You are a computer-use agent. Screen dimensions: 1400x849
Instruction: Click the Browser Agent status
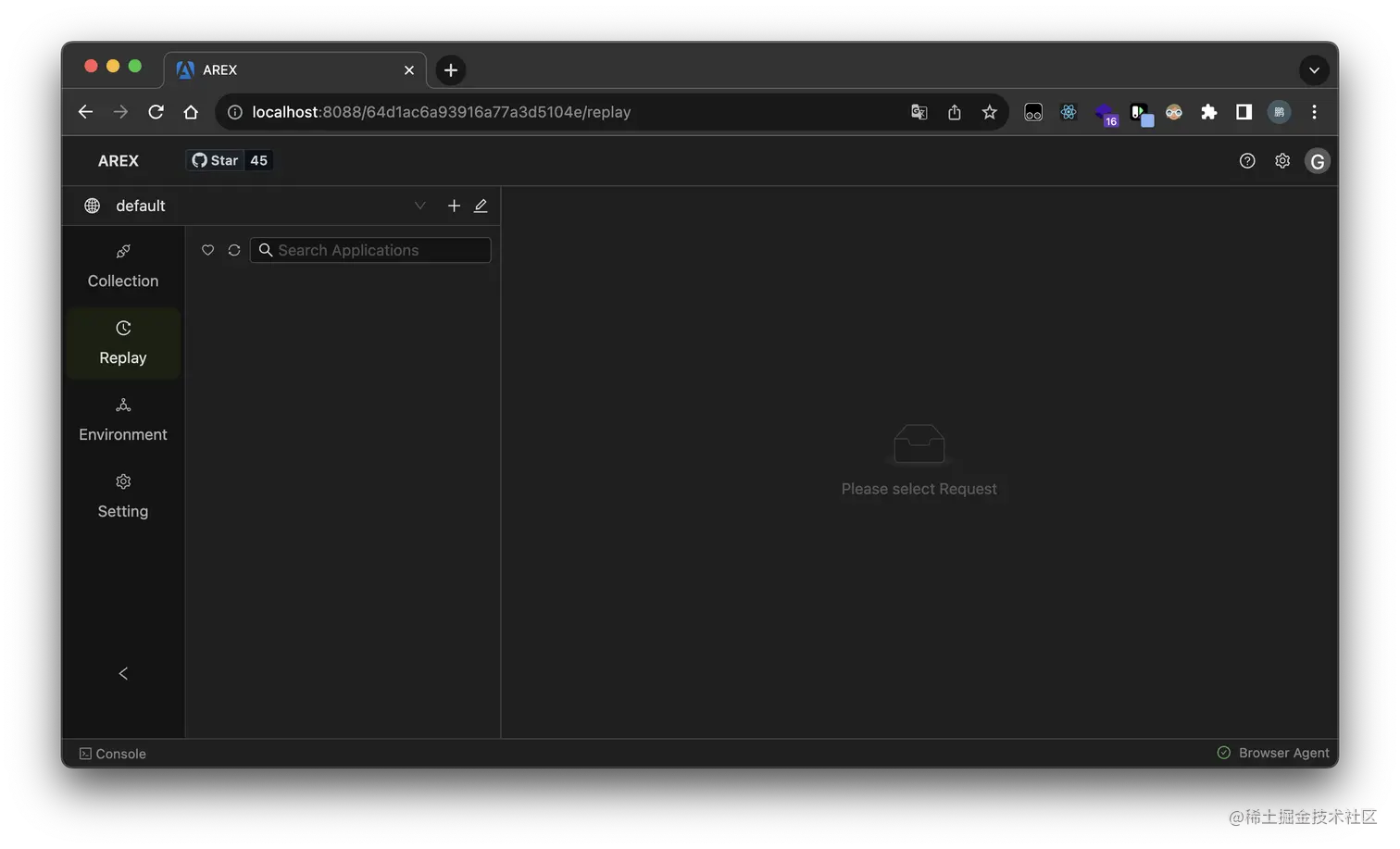pos(1273,753)
